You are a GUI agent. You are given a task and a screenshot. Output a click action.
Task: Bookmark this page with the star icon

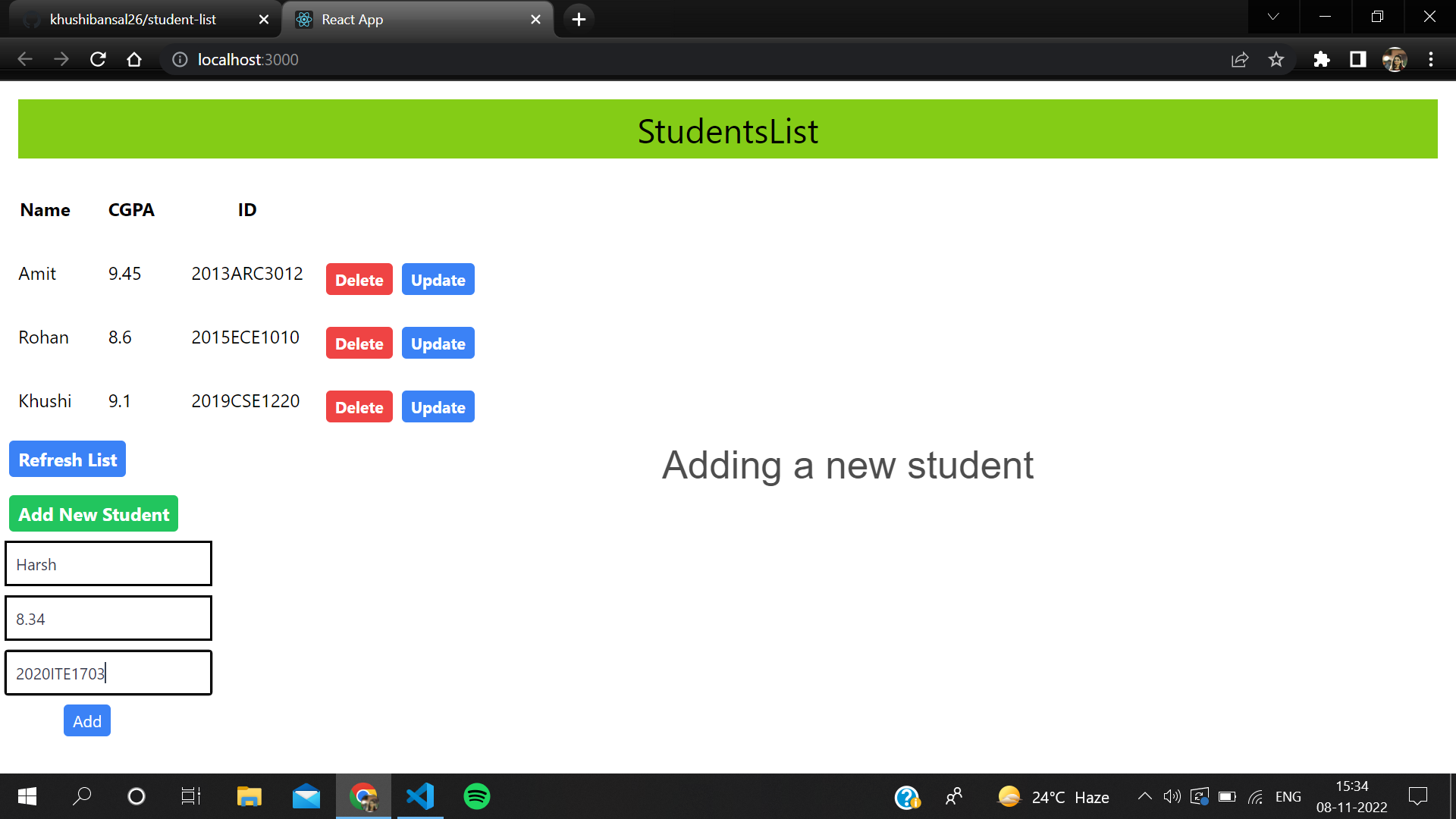[1276, 59]
